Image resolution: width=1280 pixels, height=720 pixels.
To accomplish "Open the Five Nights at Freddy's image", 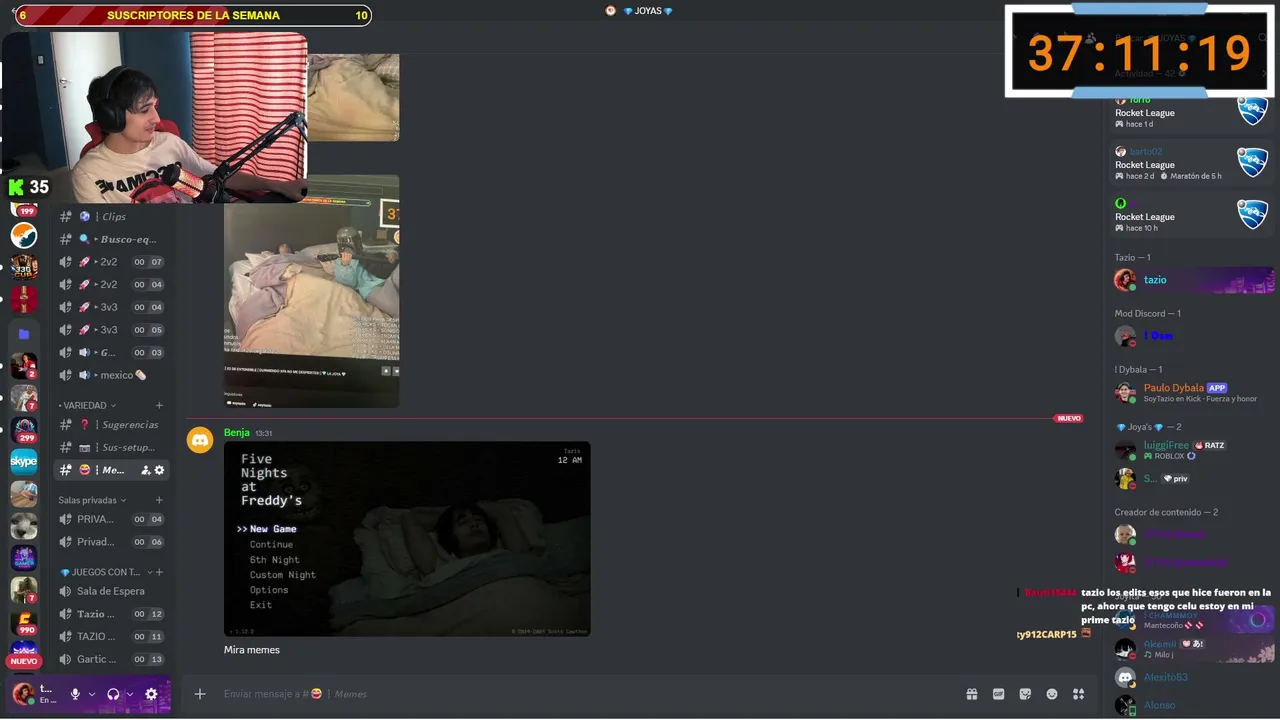I will pos(407,539).
